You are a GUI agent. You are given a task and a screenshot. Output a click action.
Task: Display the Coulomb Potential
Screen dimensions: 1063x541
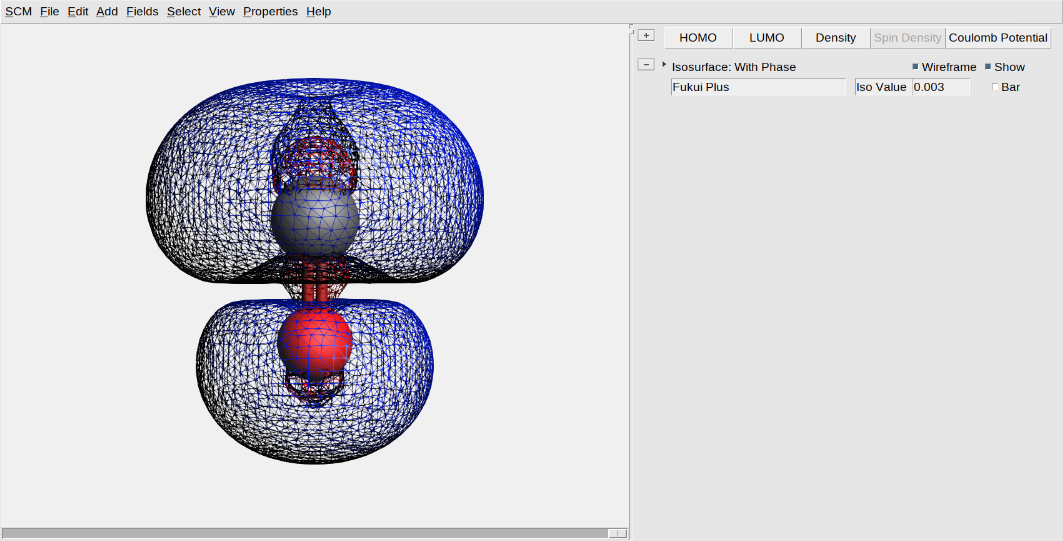(x=998, y=38)
